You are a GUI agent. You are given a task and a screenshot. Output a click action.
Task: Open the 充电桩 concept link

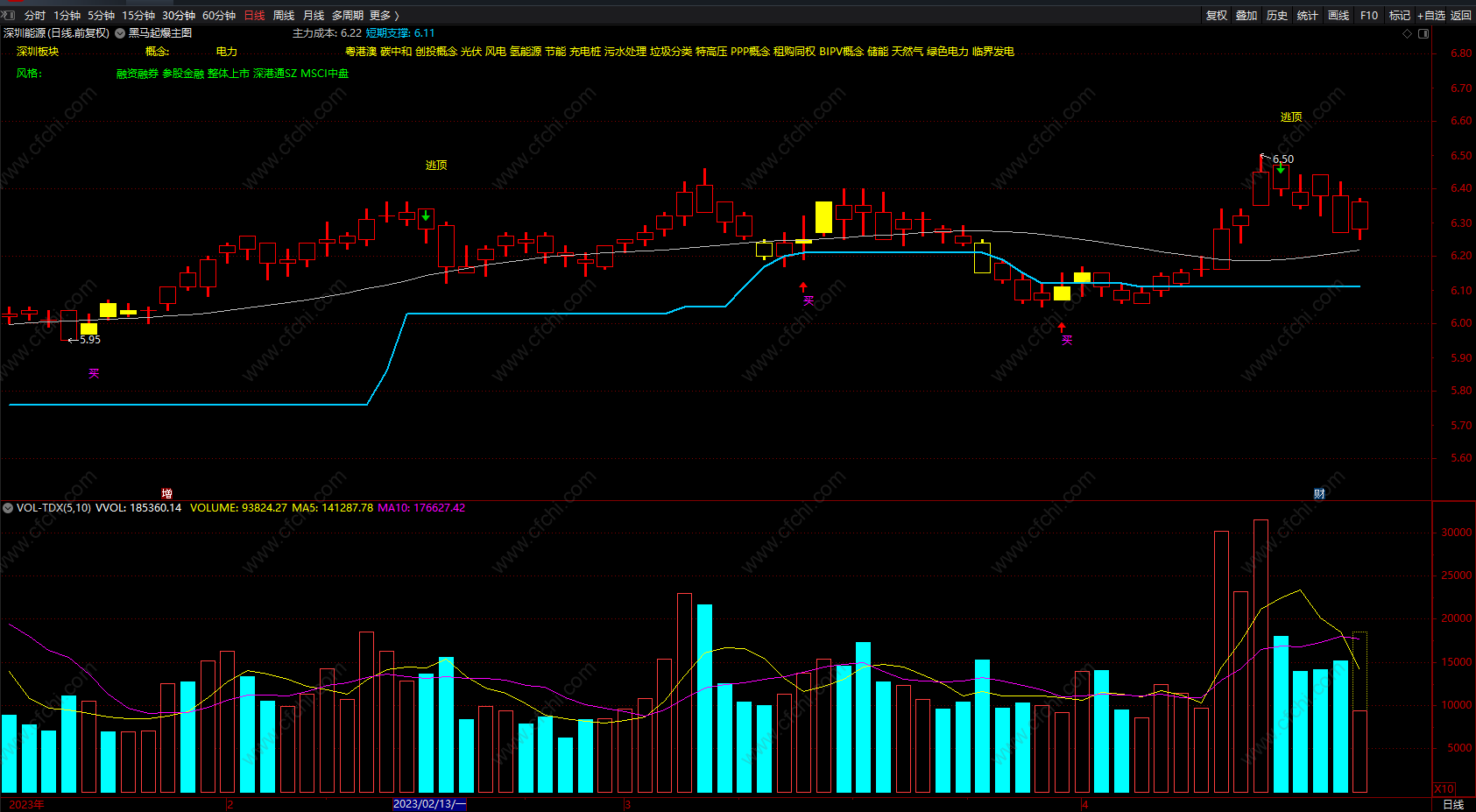point(585,52)
